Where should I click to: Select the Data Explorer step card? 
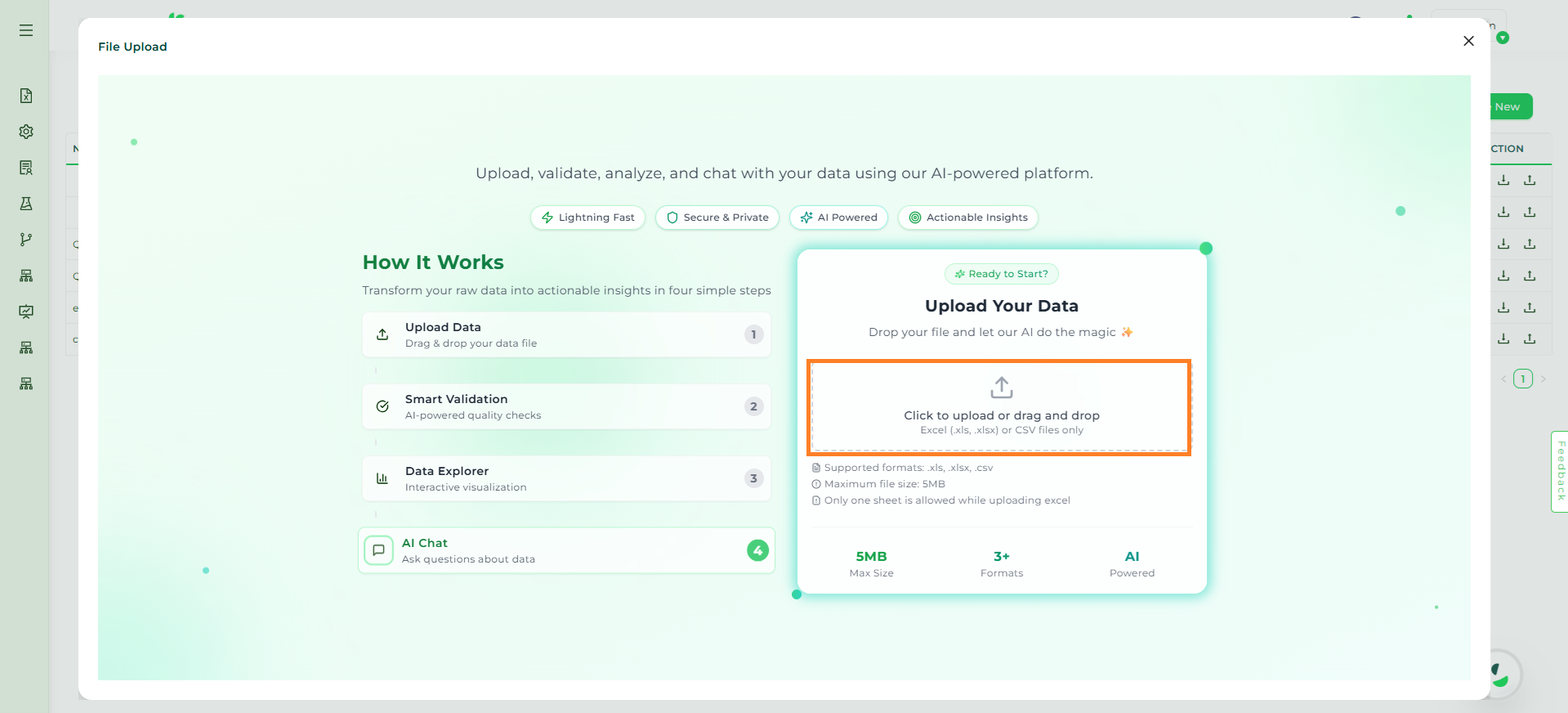(566, 478)
